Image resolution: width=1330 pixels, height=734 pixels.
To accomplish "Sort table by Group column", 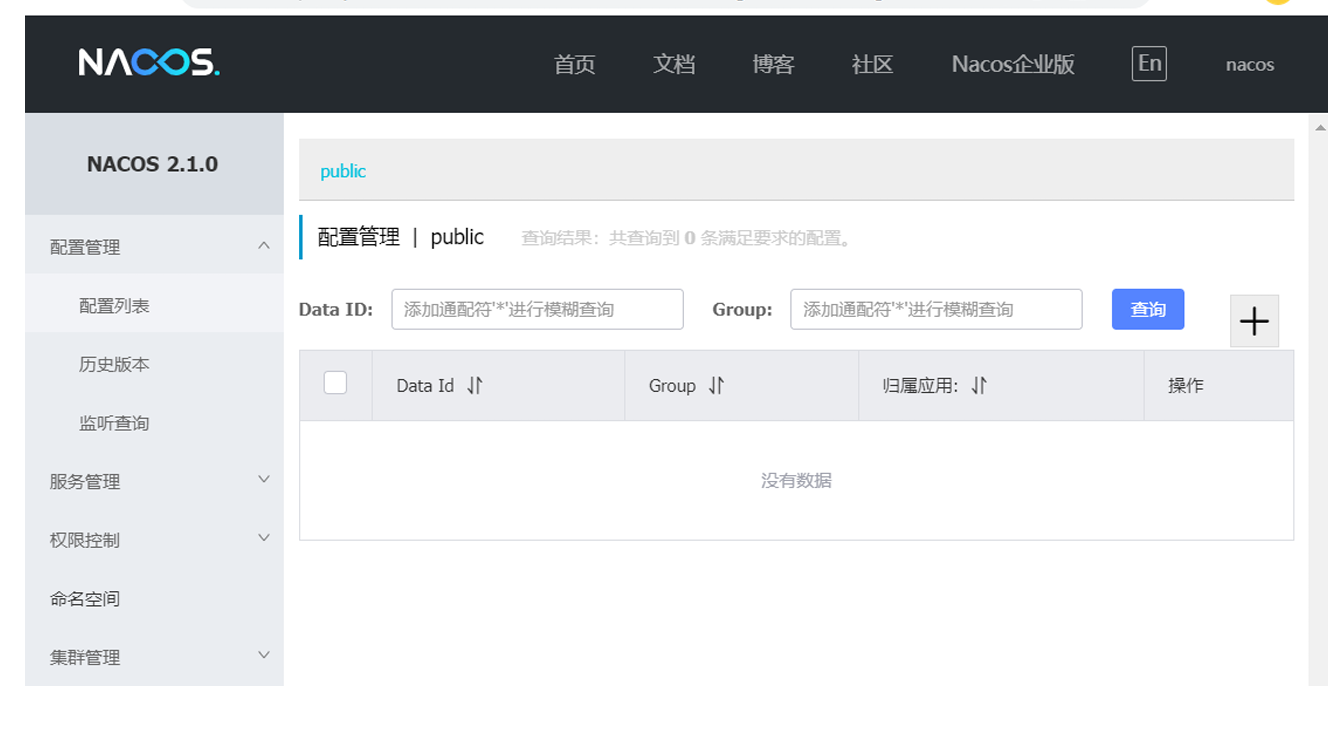I will pyautogui.click(x=716, y=386).
